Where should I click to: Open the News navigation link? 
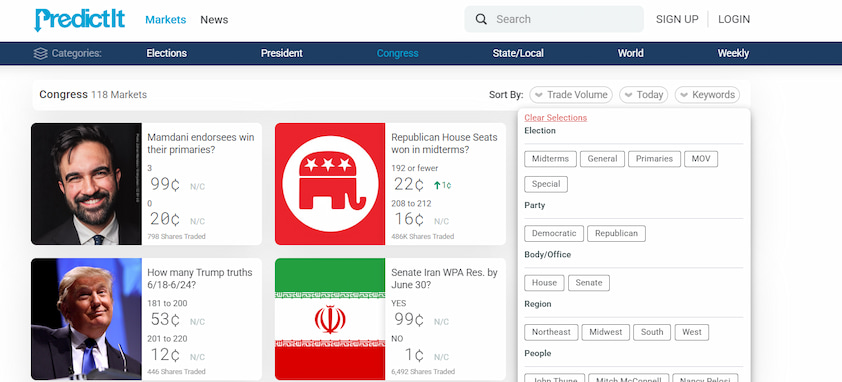(214, 20)
